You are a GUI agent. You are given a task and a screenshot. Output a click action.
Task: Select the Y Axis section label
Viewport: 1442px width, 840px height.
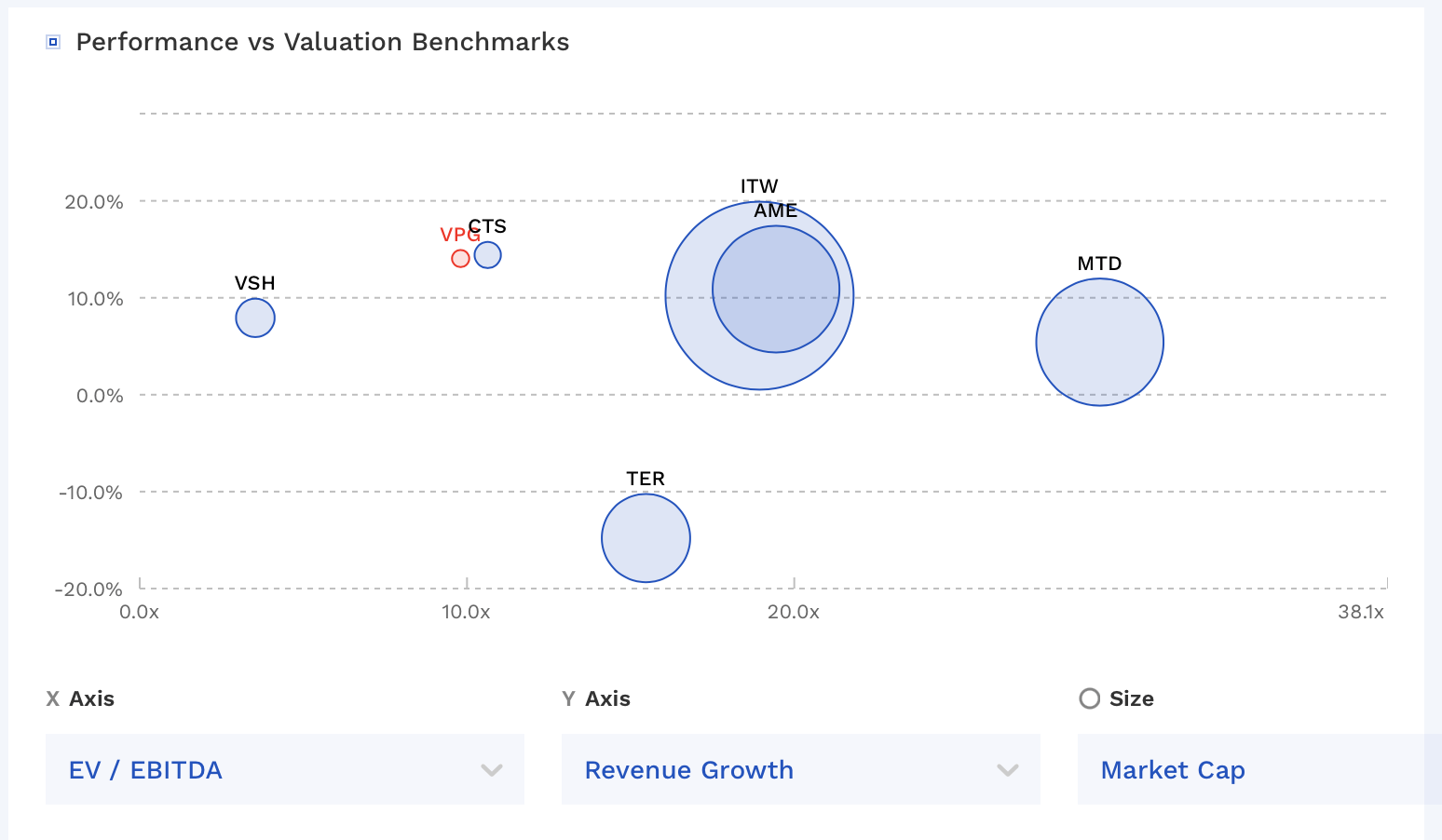tap(596, 698)
